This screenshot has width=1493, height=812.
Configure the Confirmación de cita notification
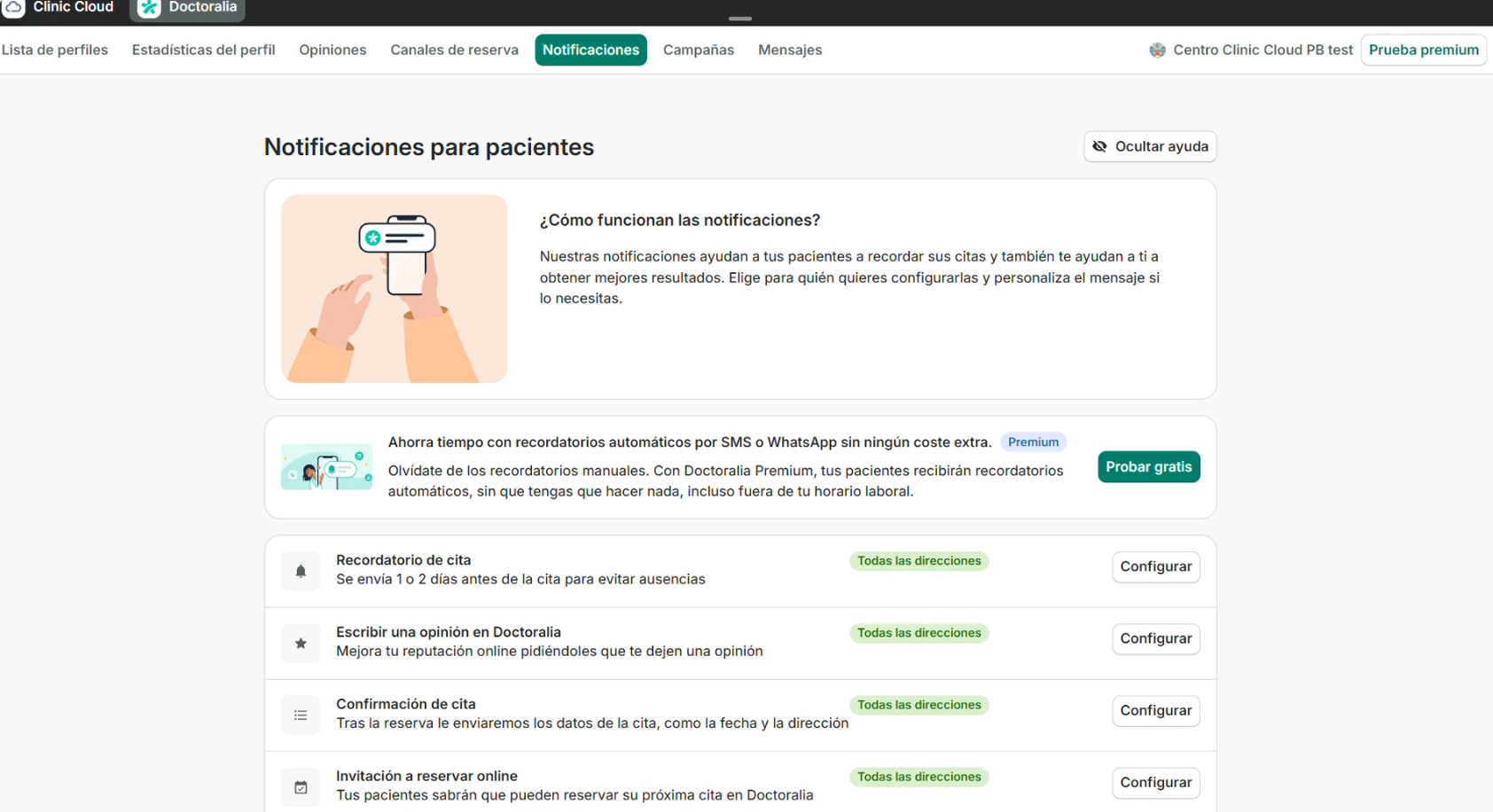[x=1155, y=711]
